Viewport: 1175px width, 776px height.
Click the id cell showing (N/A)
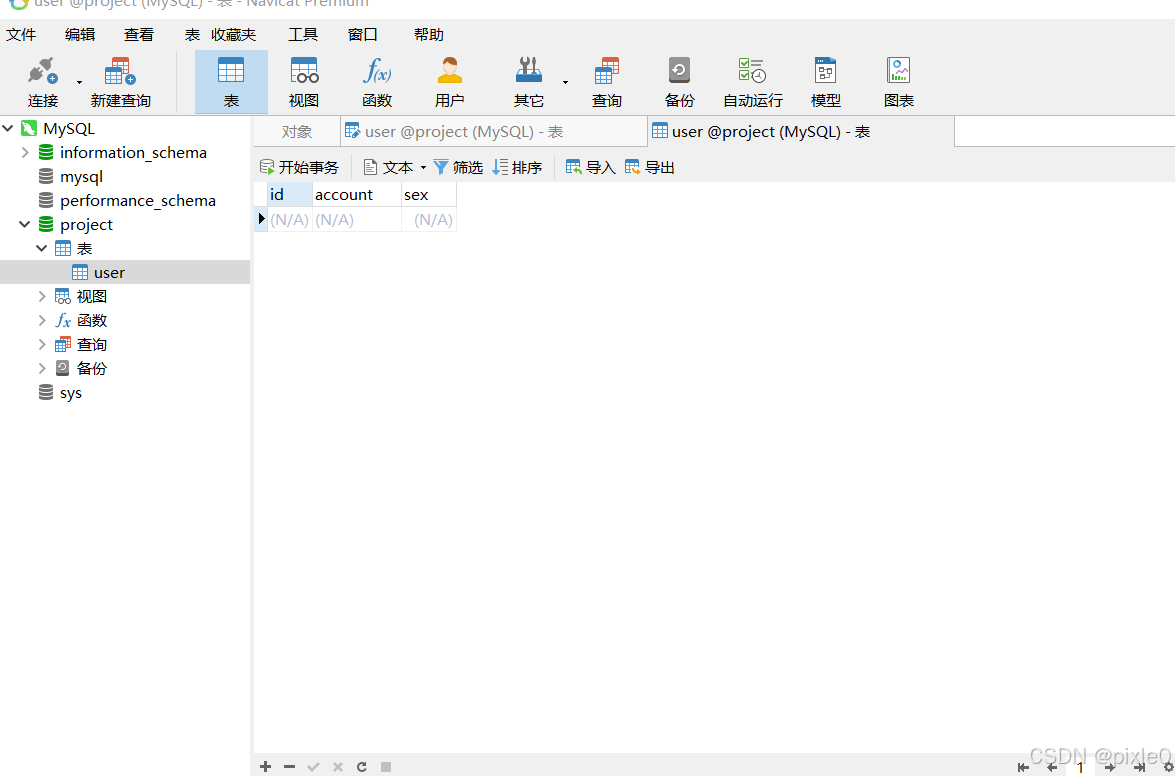tap(289, 219)
